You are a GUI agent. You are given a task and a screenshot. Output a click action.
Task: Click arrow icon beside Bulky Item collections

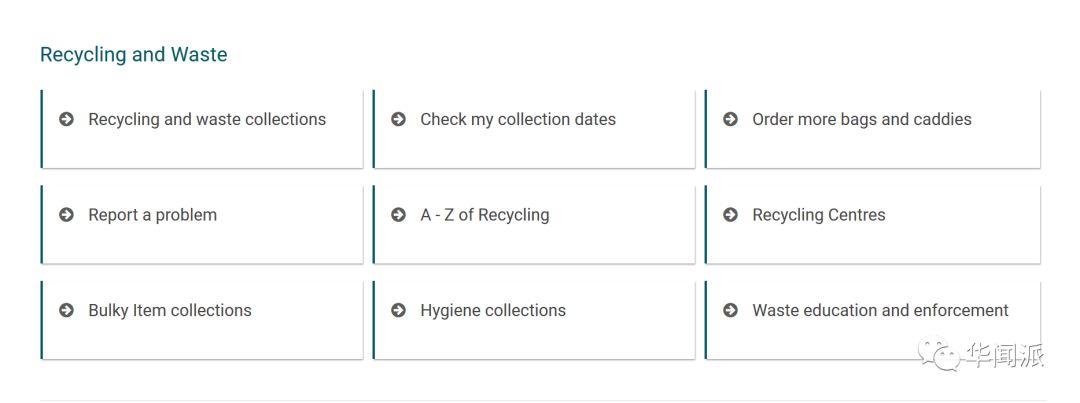[x=66, y=311]
